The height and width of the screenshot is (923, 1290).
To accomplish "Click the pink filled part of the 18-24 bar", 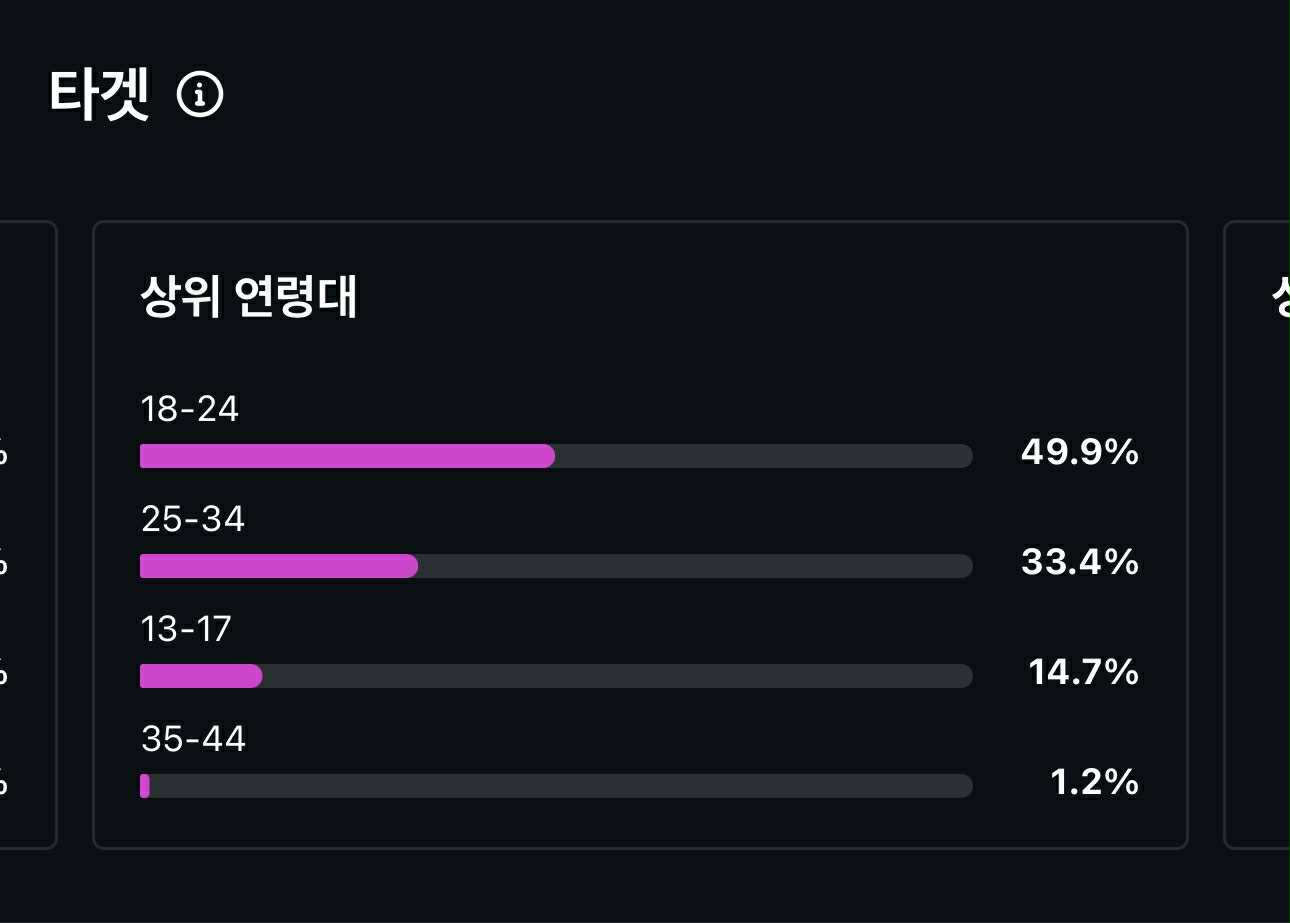I will pos(347,456).
